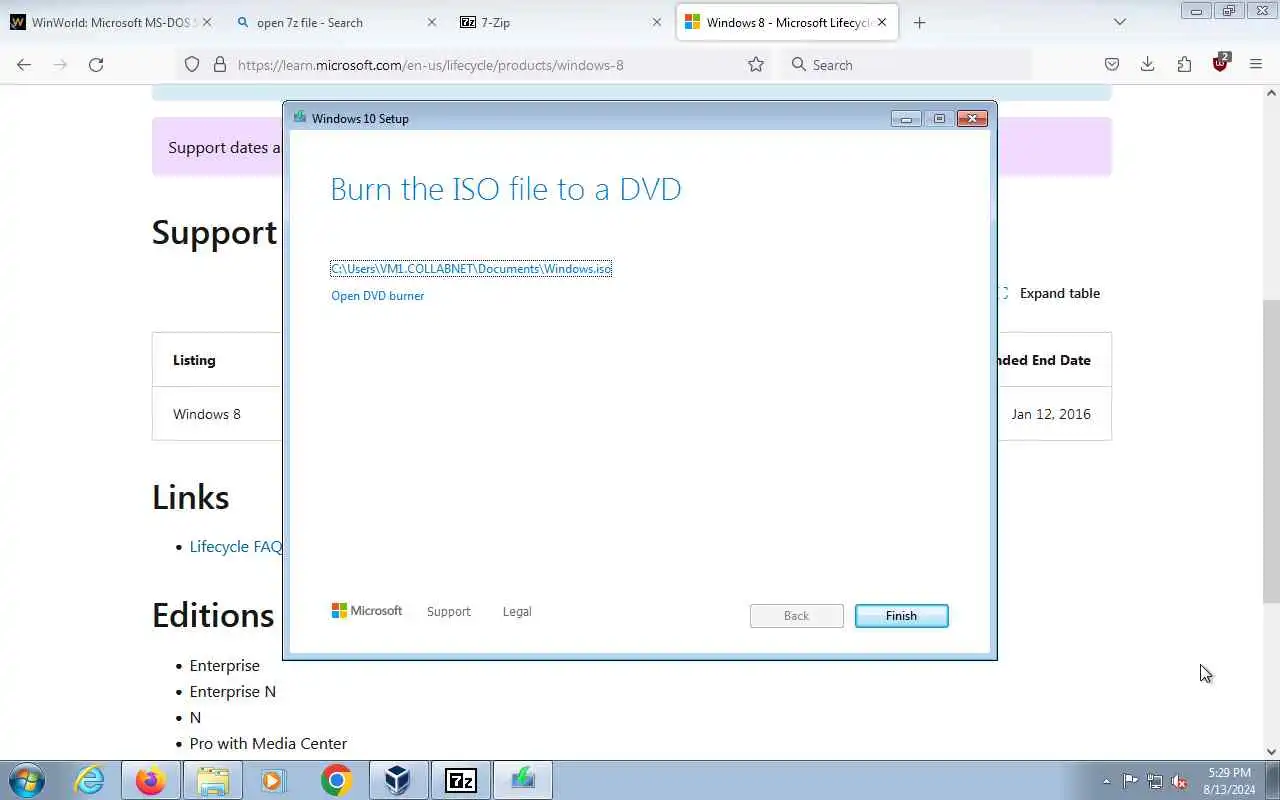Click the Microsoft logo in Setup footer

click(367, 610)
